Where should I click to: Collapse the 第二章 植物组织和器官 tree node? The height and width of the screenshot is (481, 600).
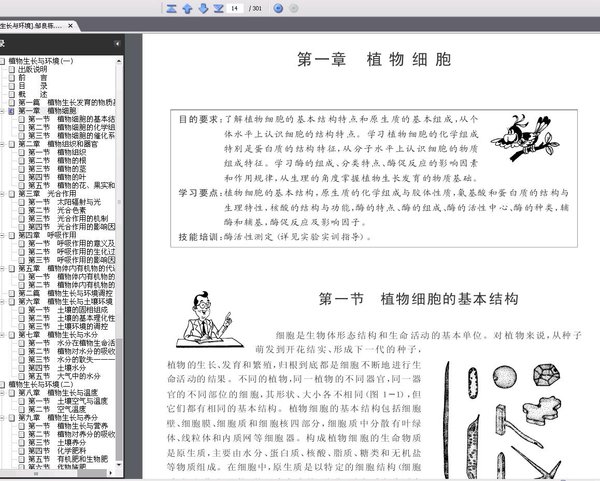coord(2,144)
